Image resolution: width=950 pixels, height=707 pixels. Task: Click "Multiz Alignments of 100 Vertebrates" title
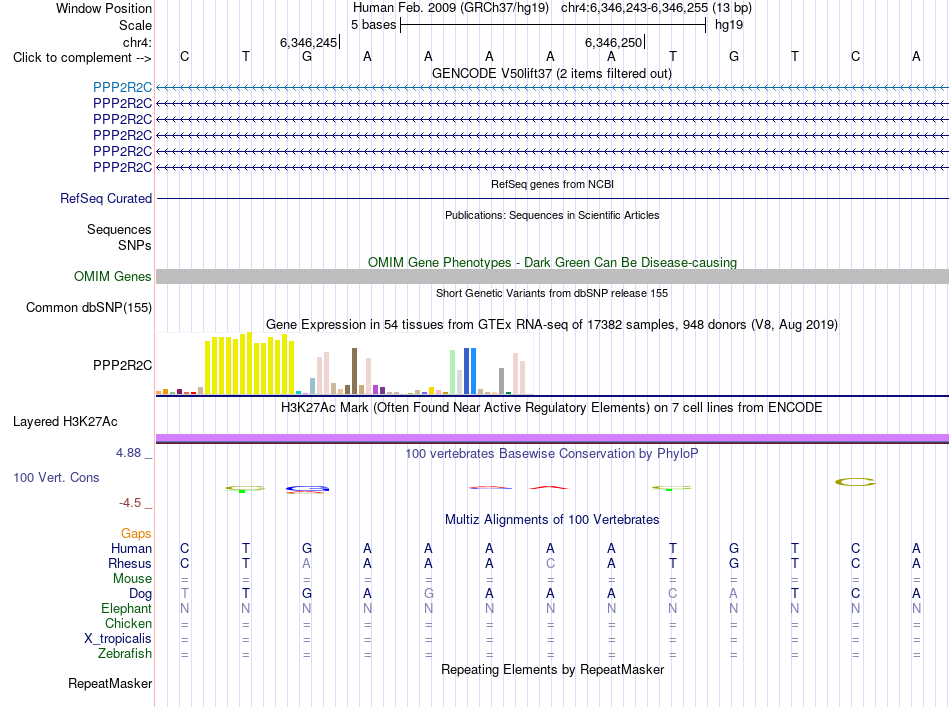[x=552, y=519]
